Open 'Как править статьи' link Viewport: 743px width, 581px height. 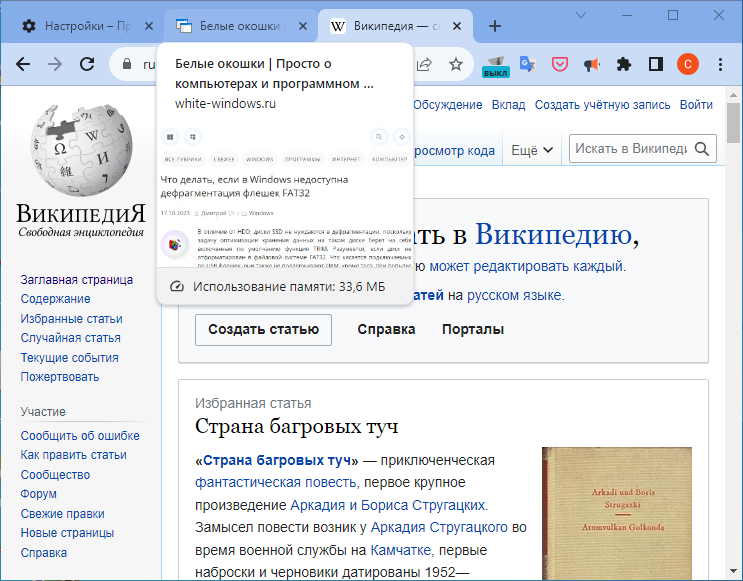[x=73, y=455]
